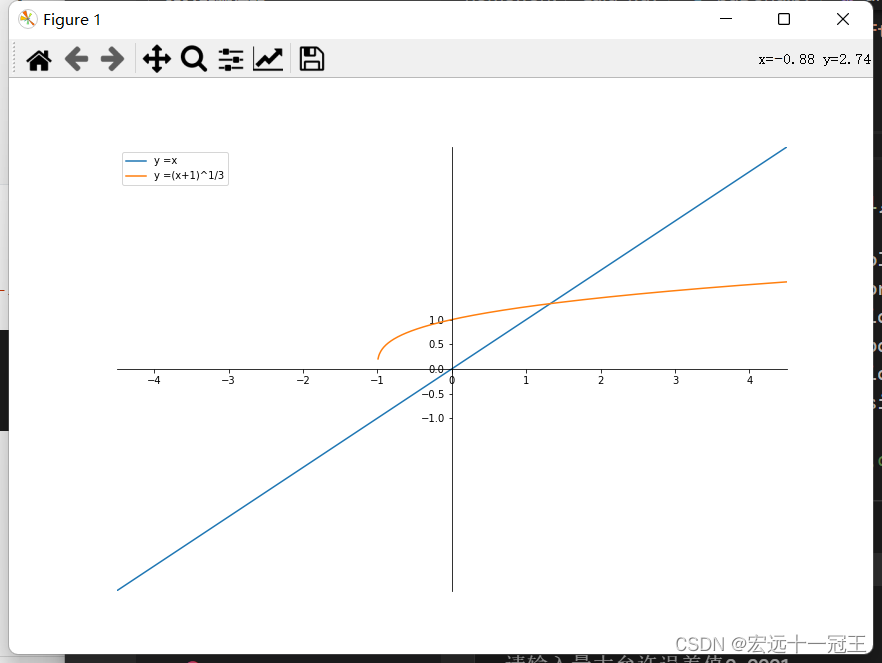Click x-axis tick label '3'
Screen dimensions: 882x663
(x=676, y=381)
